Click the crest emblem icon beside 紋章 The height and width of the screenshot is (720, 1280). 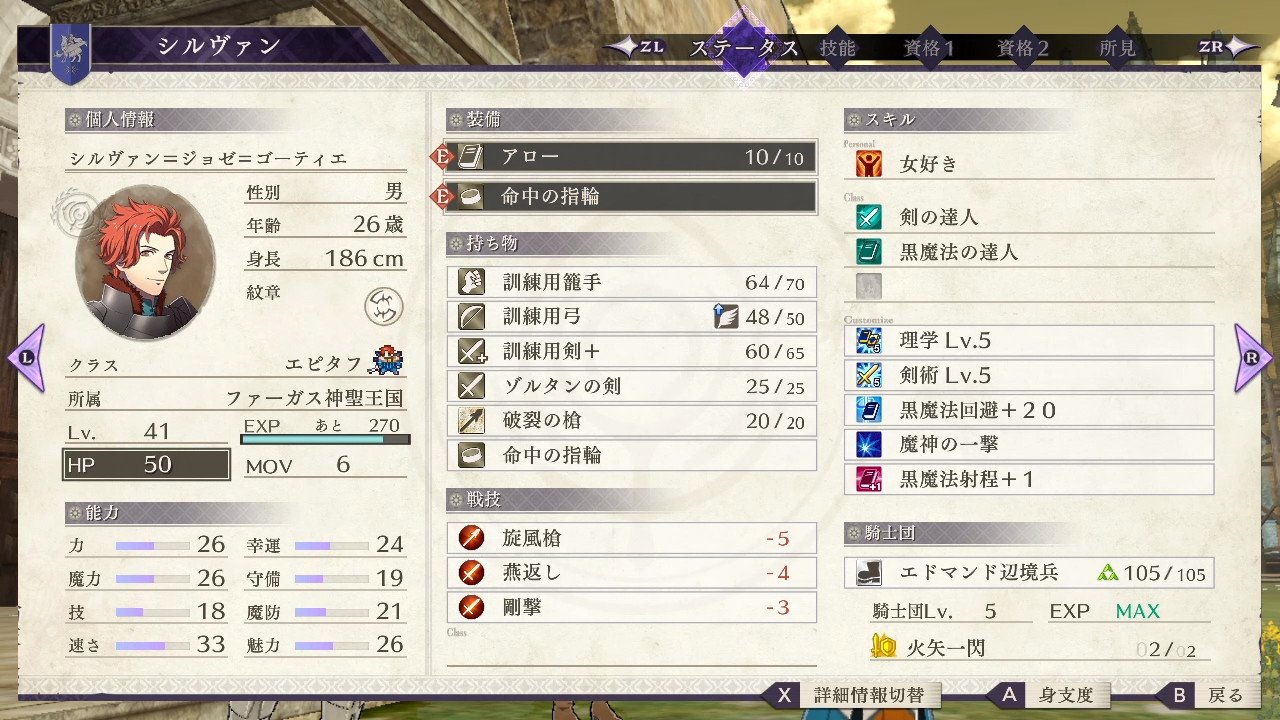click(x=384, y=306)
